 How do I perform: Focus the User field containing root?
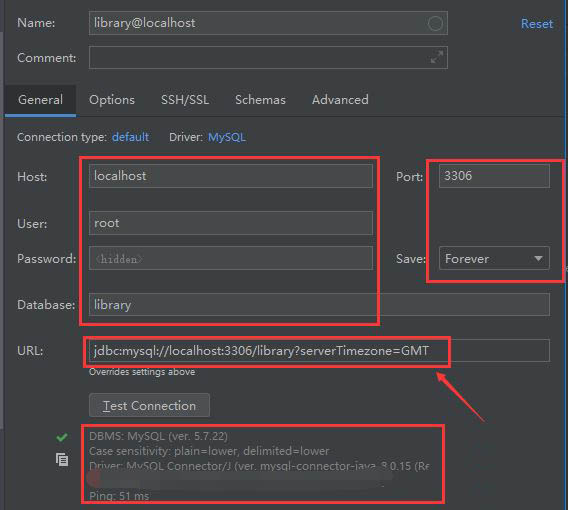click(x=231, y=223)
